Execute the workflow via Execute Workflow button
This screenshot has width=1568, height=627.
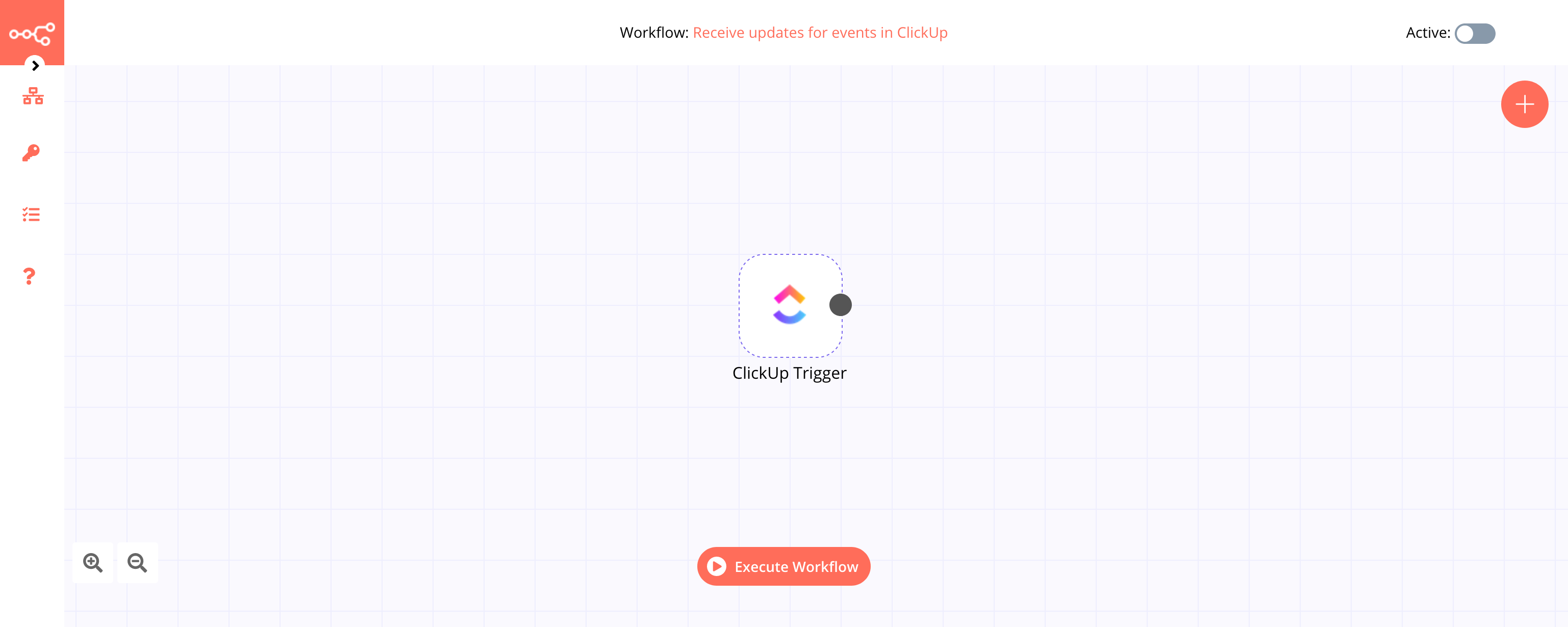[784, 566]
